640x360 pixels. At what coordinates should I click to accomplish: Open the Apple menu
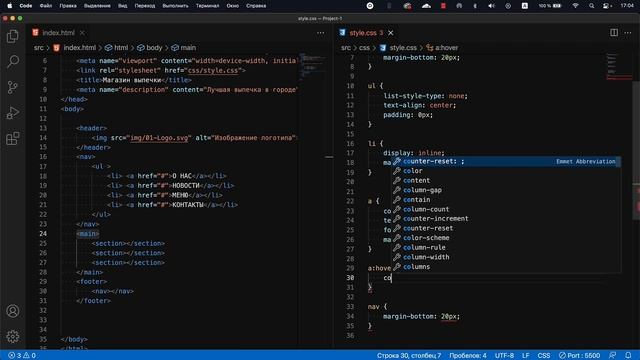tap(10, 6)
